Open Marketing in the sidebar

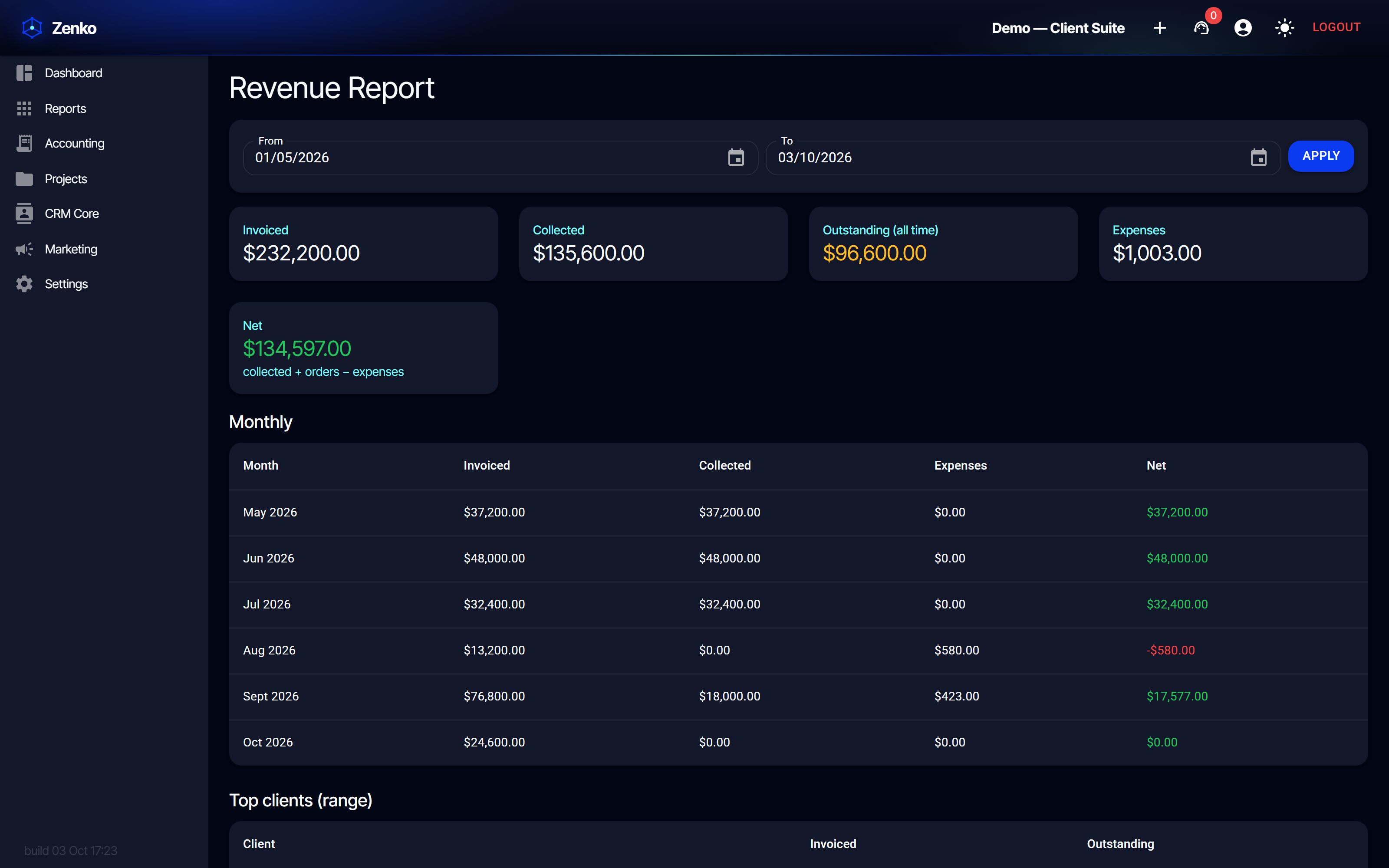pyautogui.click(x=104, y=249)
